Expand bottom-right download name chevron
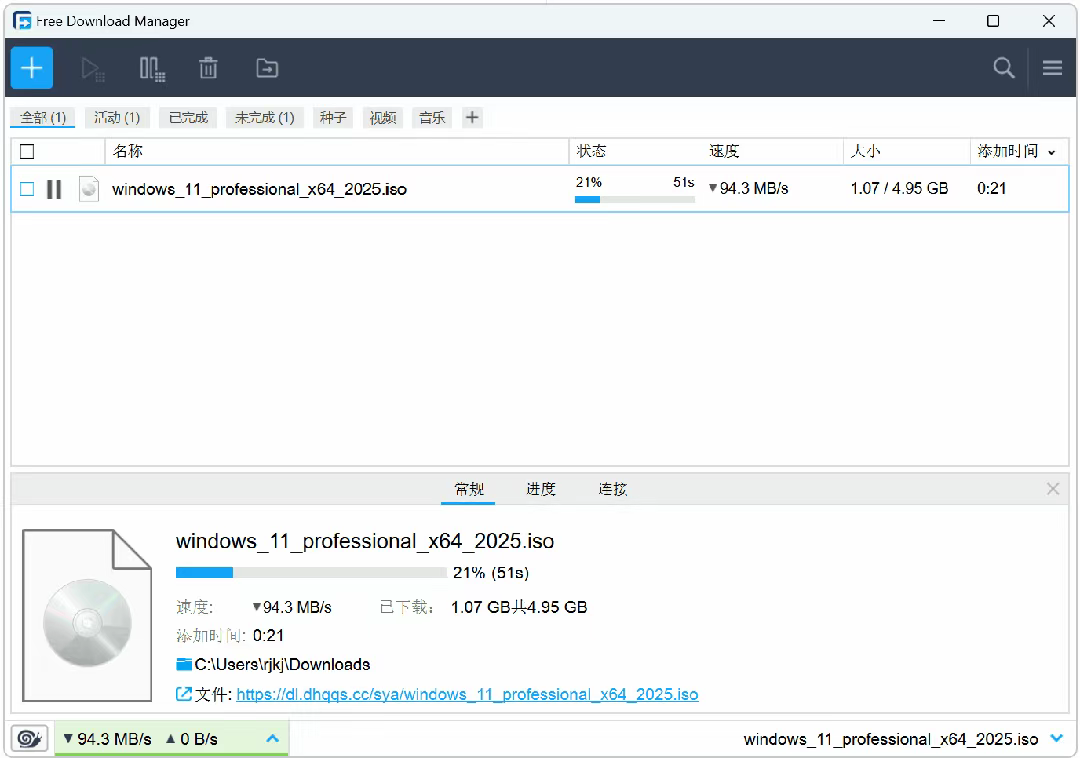1080x758 pixels. coord(1057,739)
